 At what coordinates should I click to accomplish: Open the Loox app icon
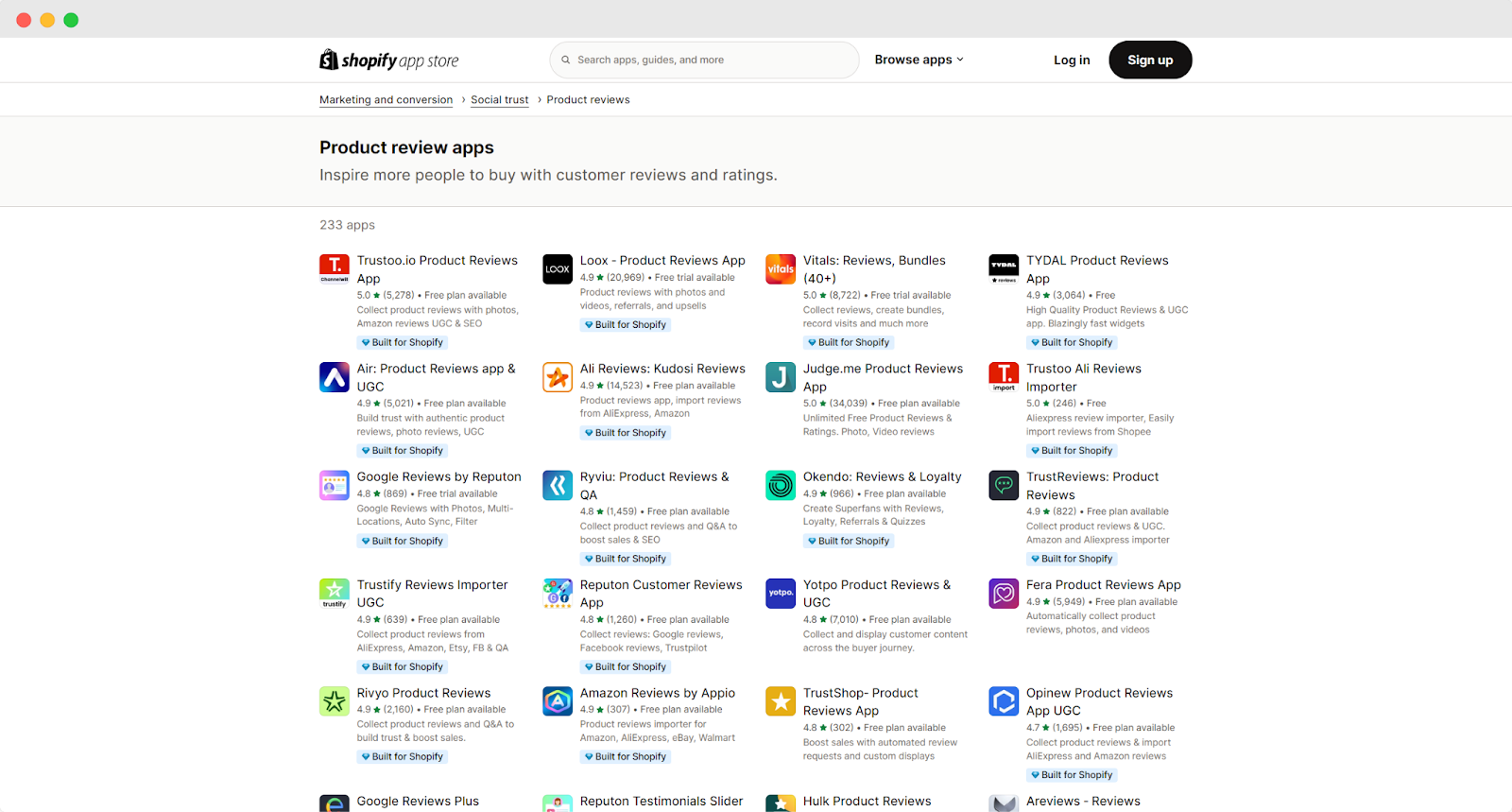point(558,269)
